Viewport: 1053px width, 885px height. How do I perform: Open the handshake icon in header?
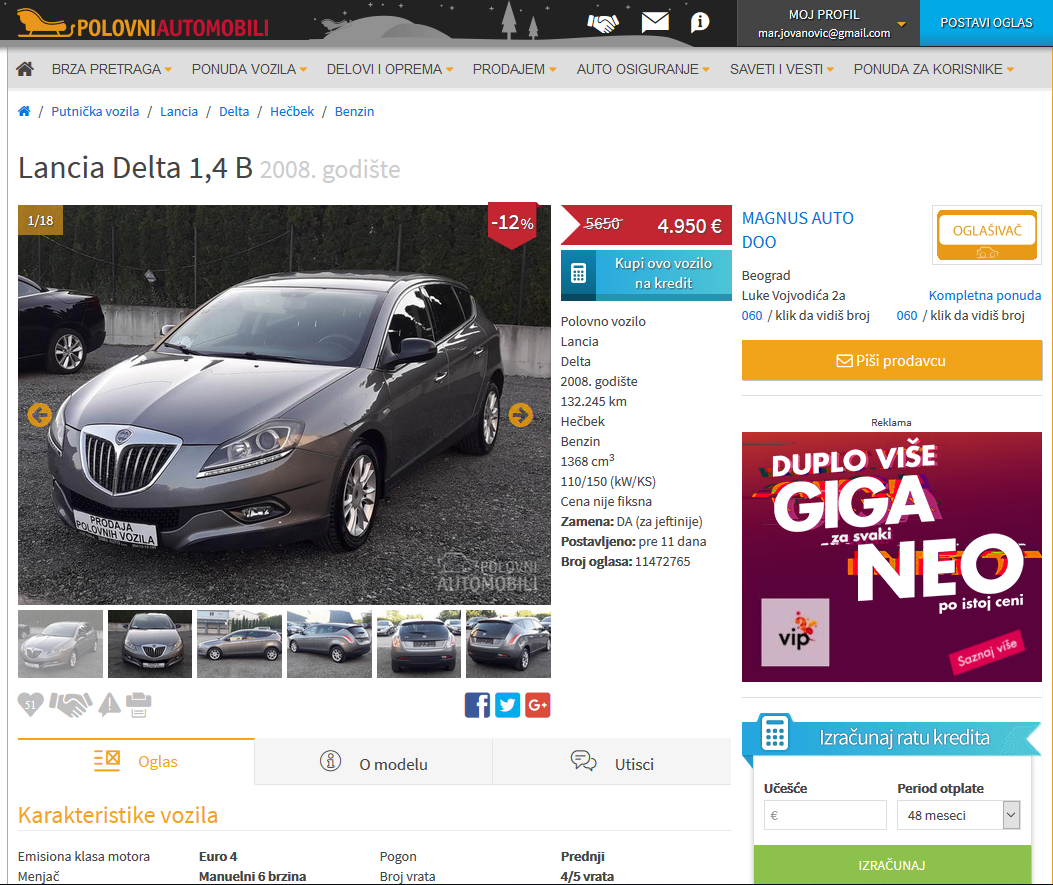pos(602,23)
